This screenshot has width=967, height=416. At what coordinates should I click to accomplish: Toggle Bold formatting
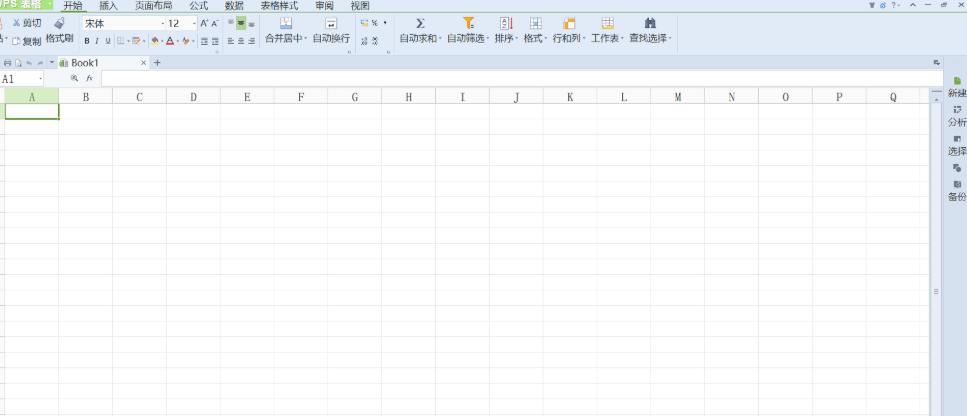tap(87, 41)
